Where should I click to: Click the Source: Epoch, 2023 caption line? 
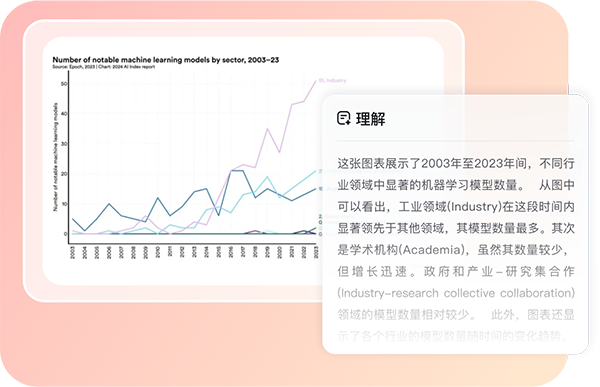(x=104, y=67)
